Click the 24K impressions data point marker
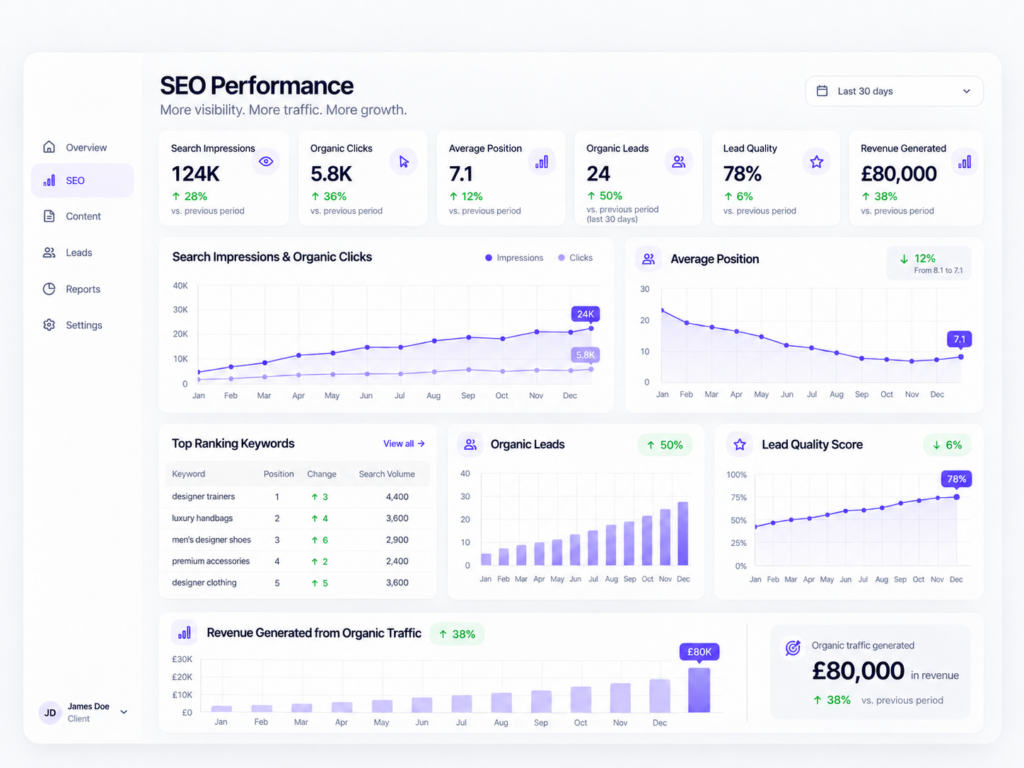 (x=592, y=328)
